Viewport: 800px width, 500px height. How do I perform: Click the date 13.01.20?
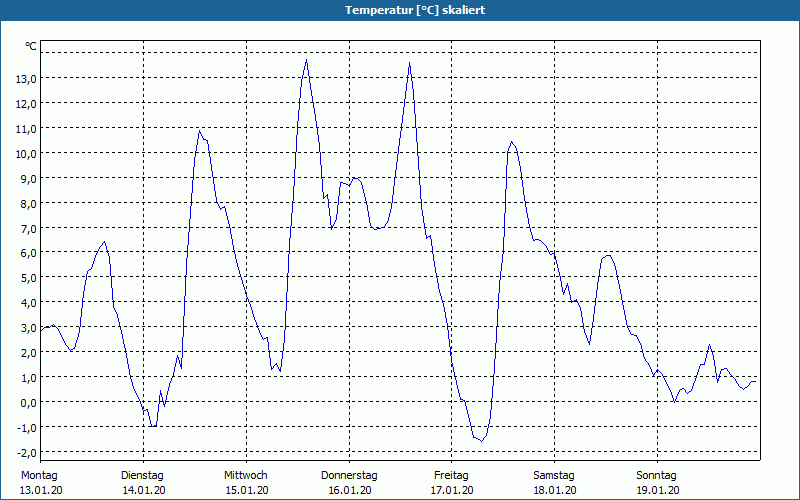pos(41,490)
